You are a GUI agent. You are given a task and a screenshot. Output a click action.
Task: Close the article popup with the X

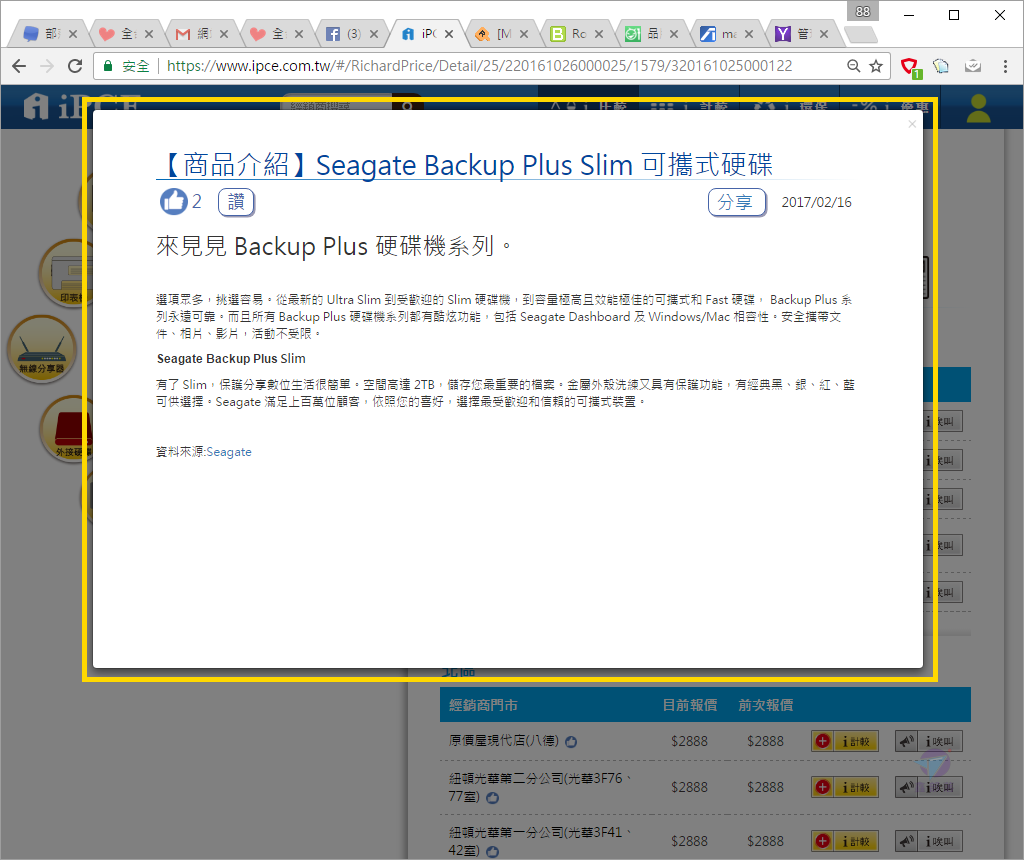(x=912, y=124)
